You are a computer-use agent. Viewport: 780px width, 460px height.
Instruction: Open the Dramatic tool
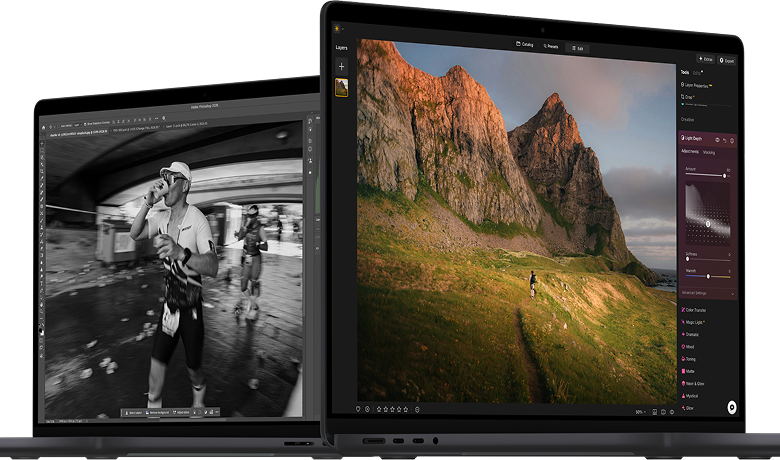click(690, 334)
